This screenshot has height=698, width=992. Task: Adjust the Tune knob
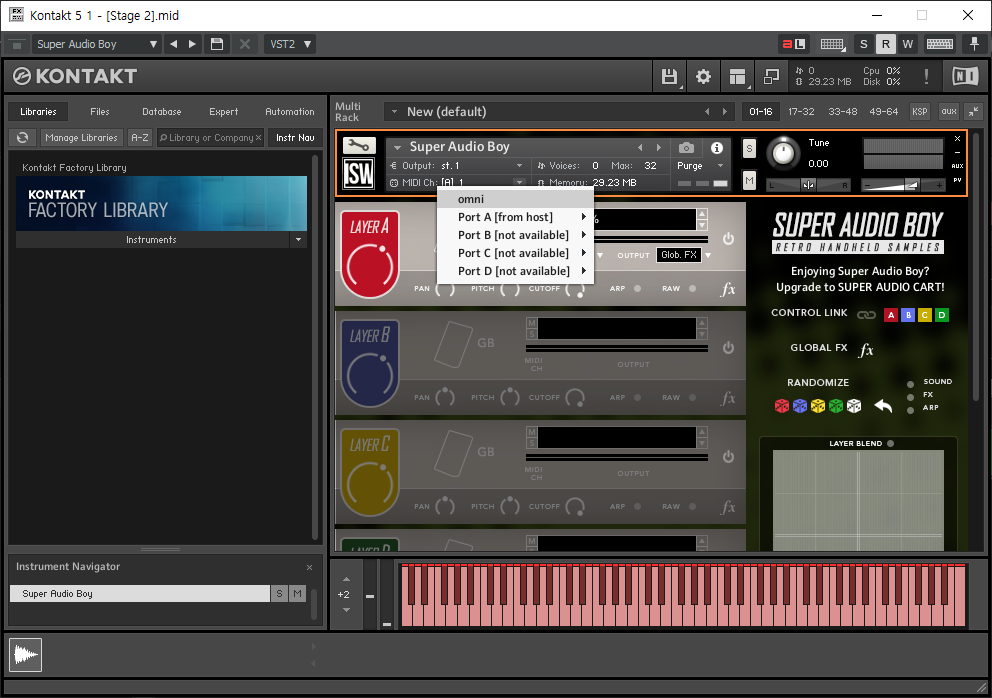[x=783, y=153]
